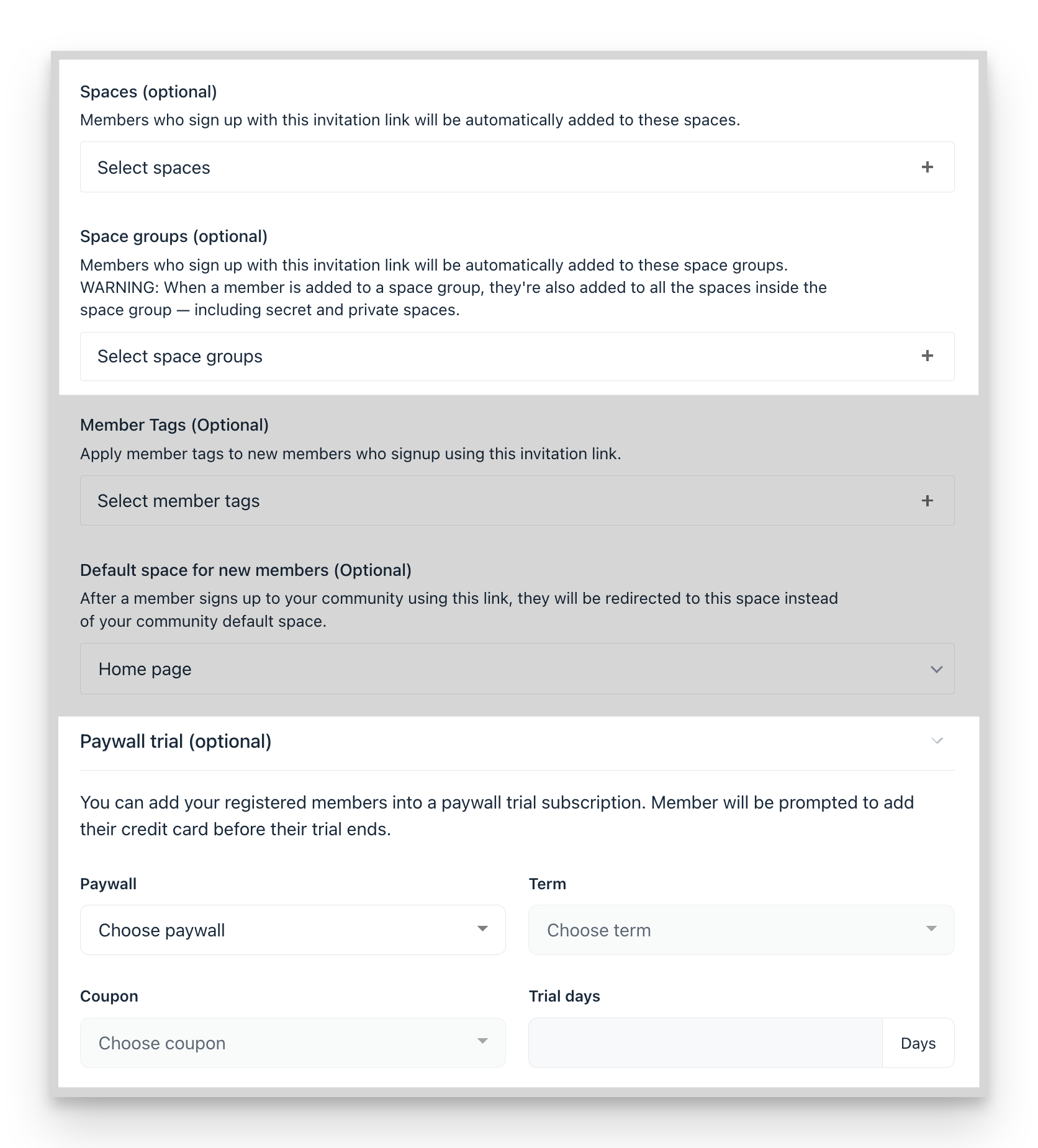The image size is (1038, 1148).
Task: Open the Choose paywall dropdown
Action: [292, 930]
